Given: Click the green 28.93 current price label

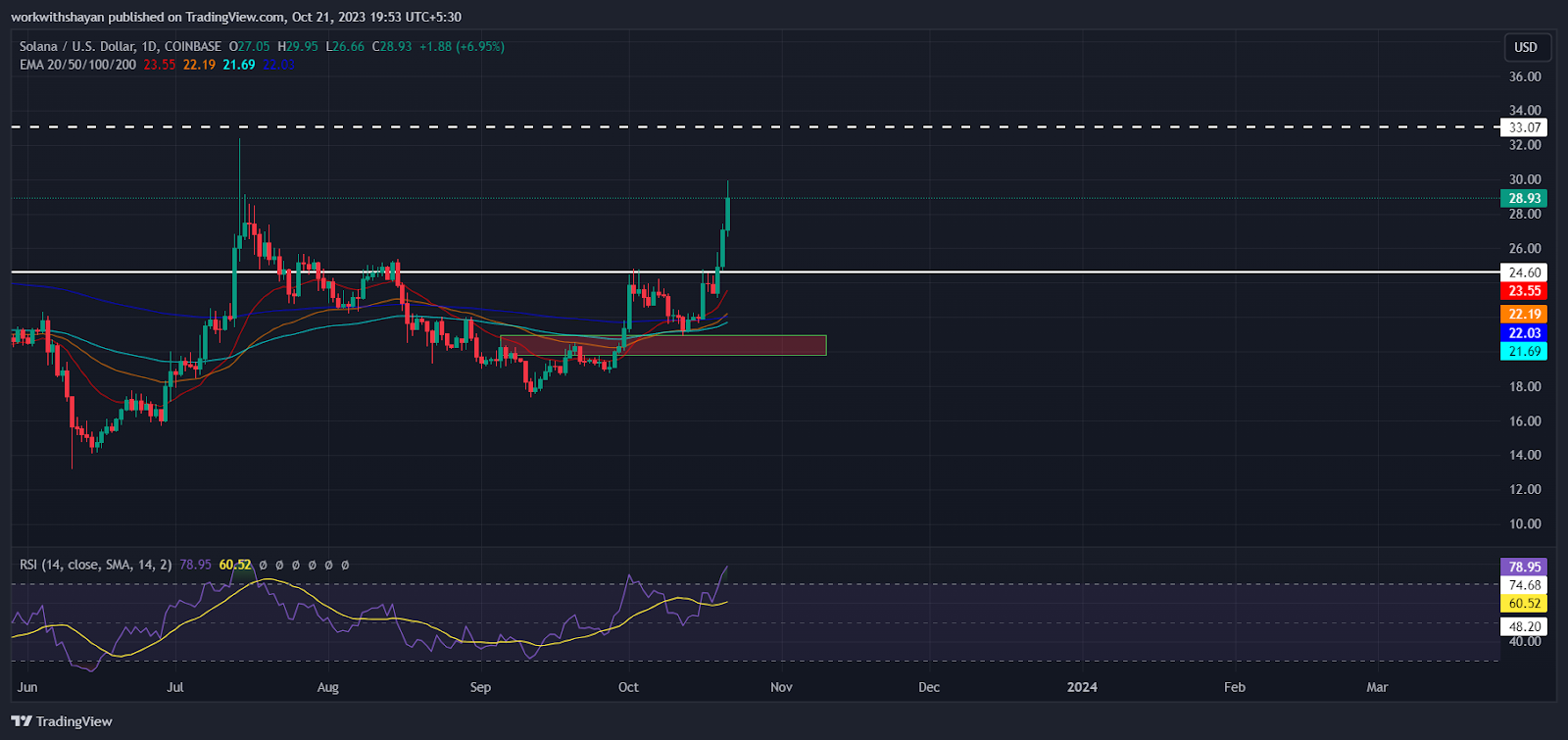Looking at the screenshot, I should pos(1524,198).
